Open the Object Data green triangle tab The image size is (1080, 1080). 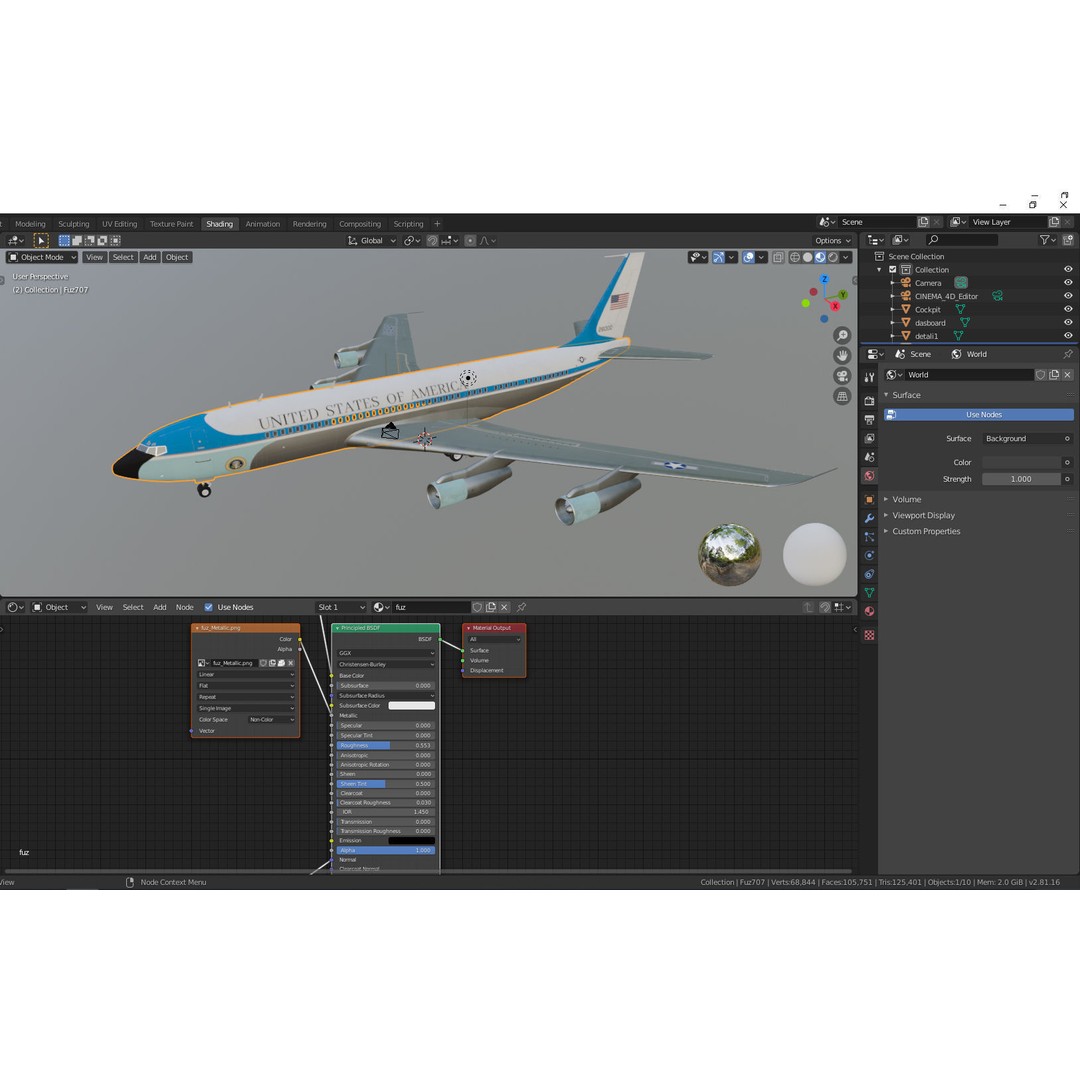tap(869, 592)
